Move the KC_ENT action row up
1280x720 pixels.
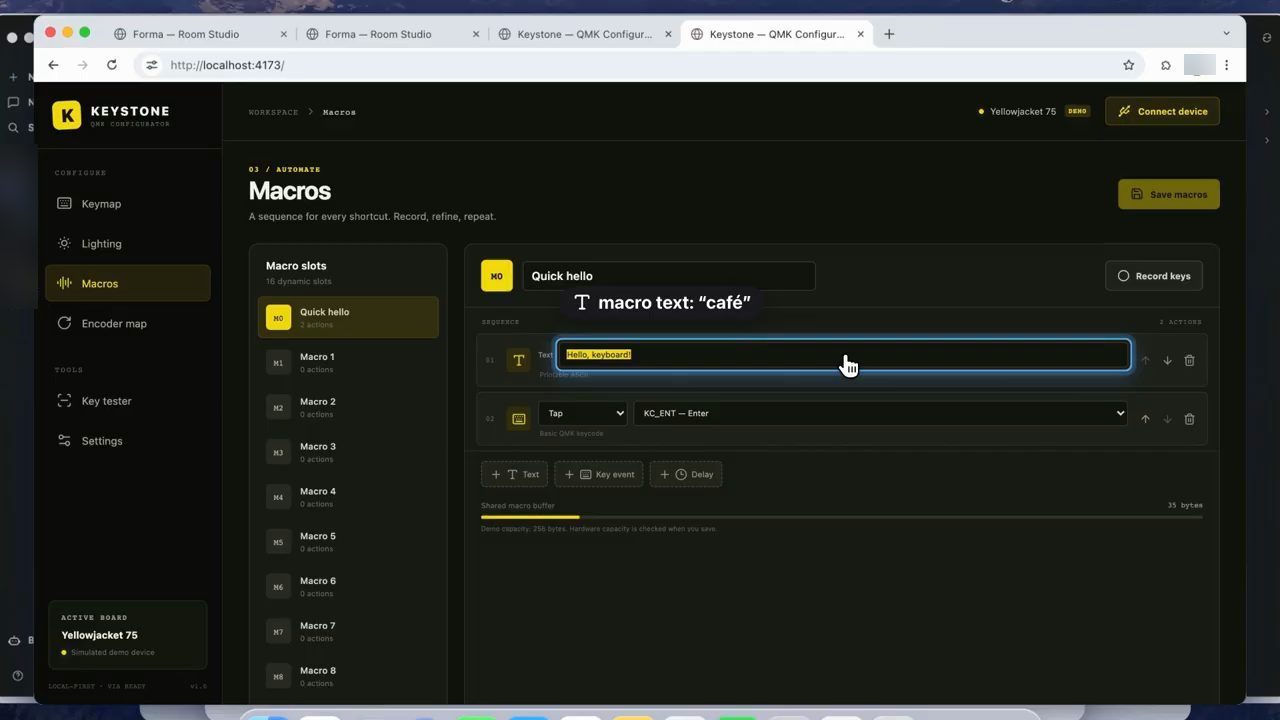click(x=1145, y=419)
